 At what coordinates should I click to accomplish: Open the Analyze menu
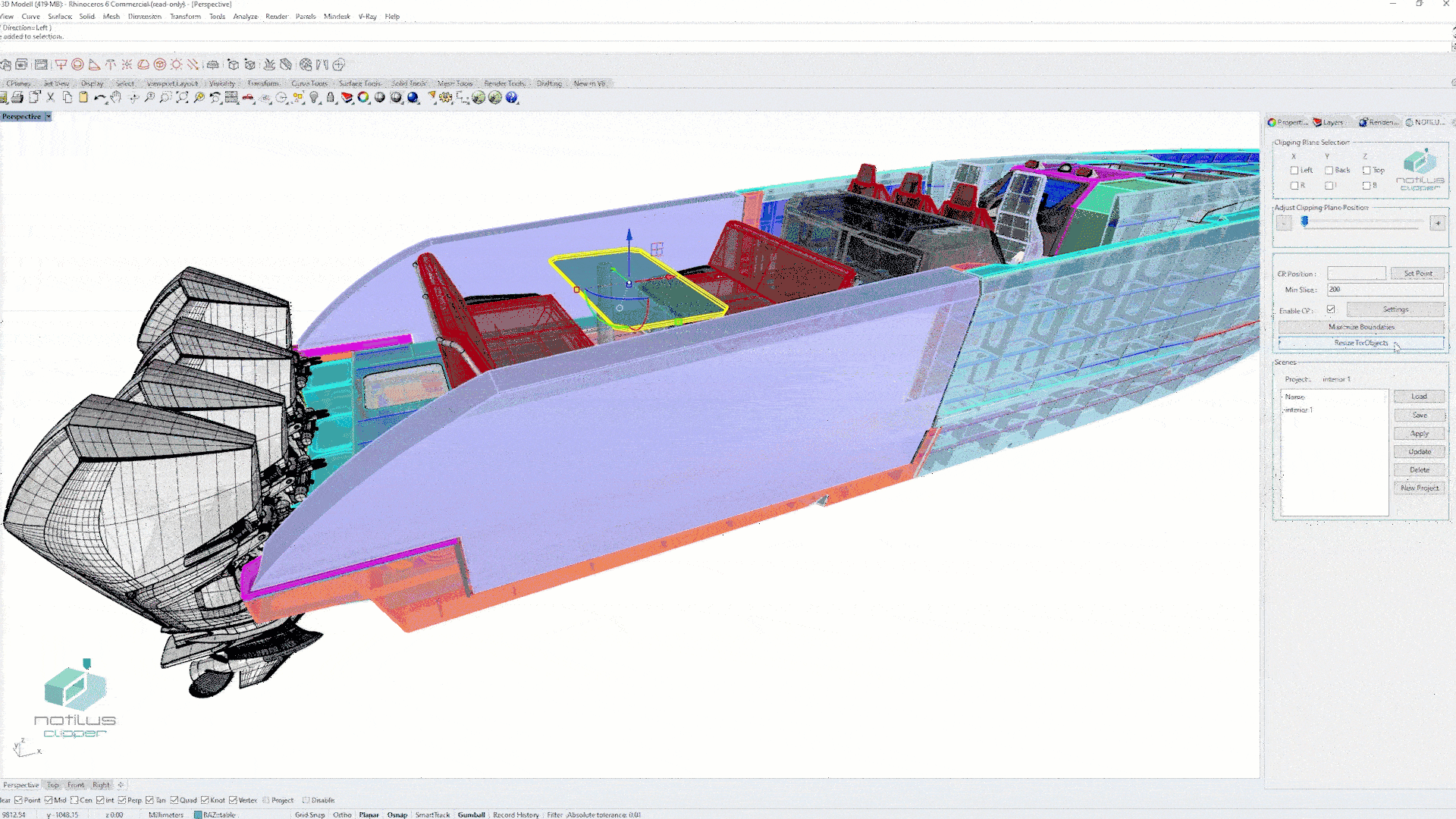245,16
